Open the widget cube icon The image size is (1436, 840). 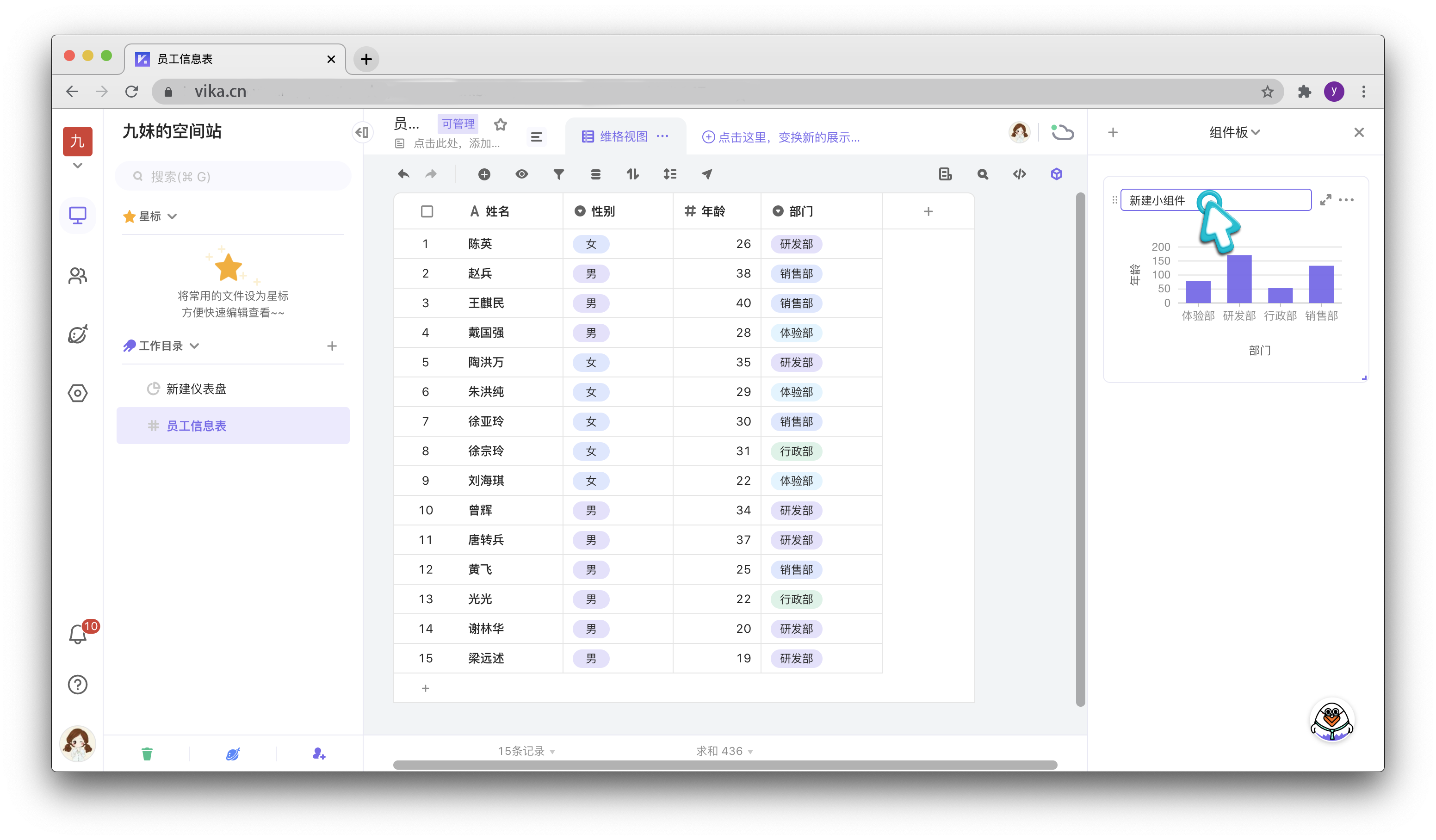click(1056, 174)
